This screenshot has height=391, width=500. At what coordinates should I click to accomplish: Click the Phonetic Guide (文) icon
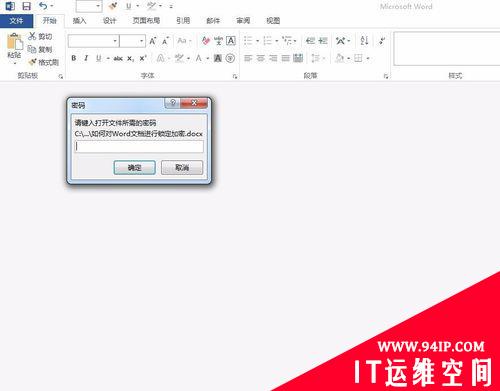218,41
